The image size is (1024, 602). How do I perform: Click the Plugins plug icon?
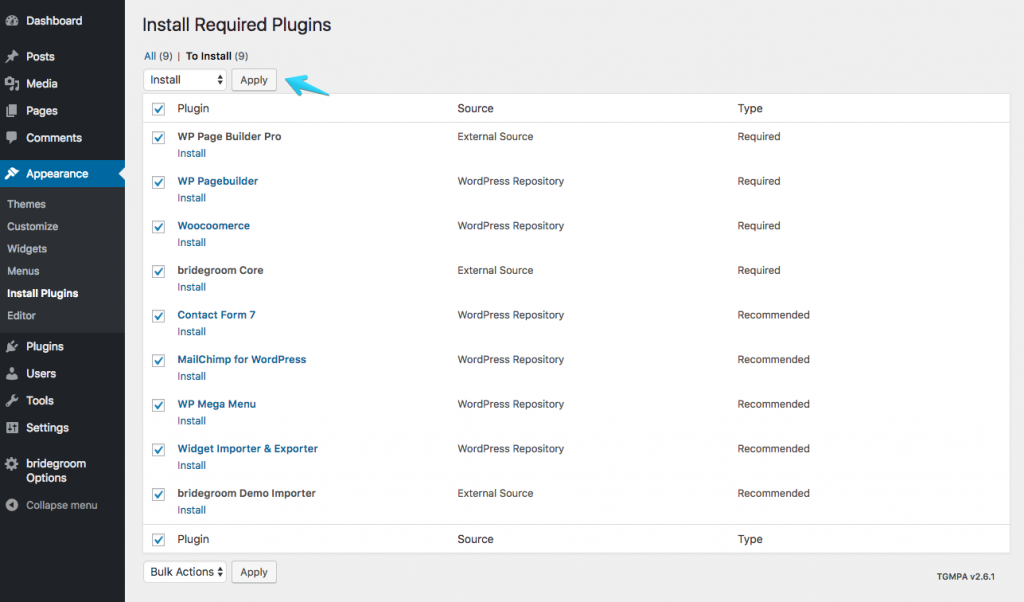click(x=12, y=347)
